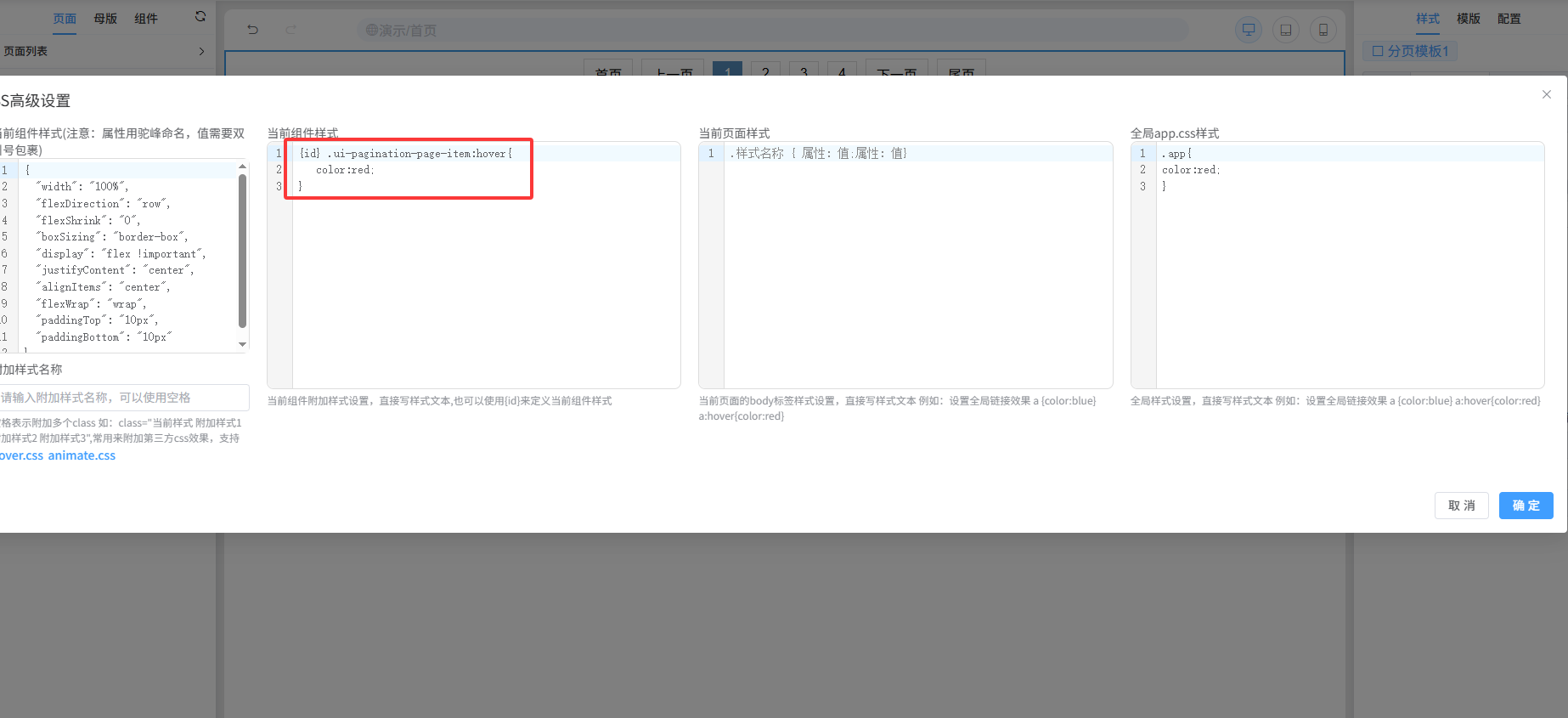Expand the 页面列表 chevron

click(201, 51)
